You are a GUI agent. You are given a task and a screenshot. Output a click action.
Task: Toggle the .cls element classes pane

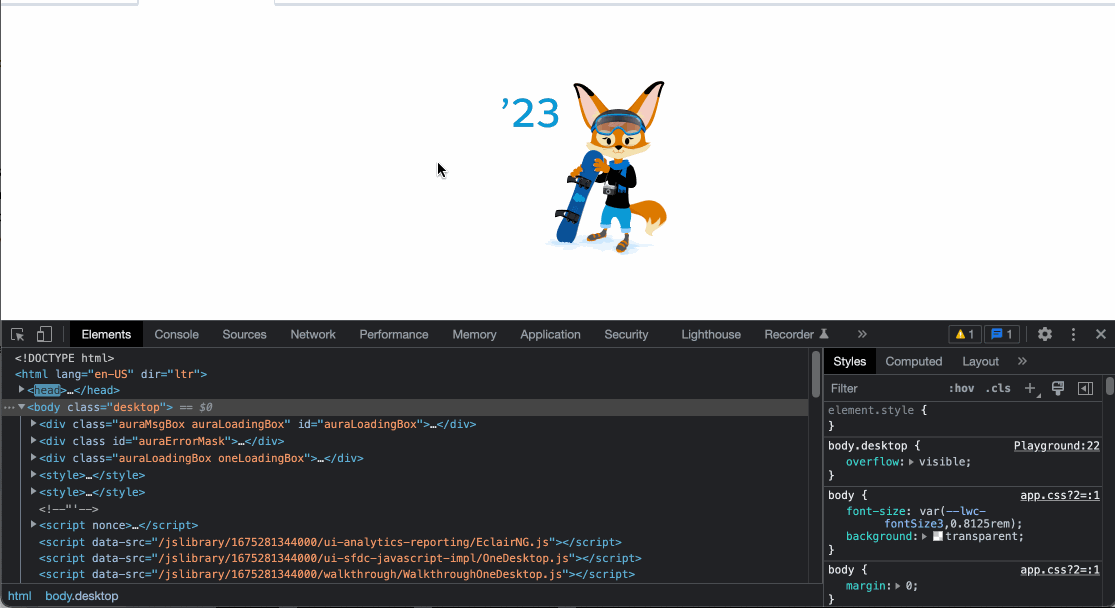coord(997,388)
